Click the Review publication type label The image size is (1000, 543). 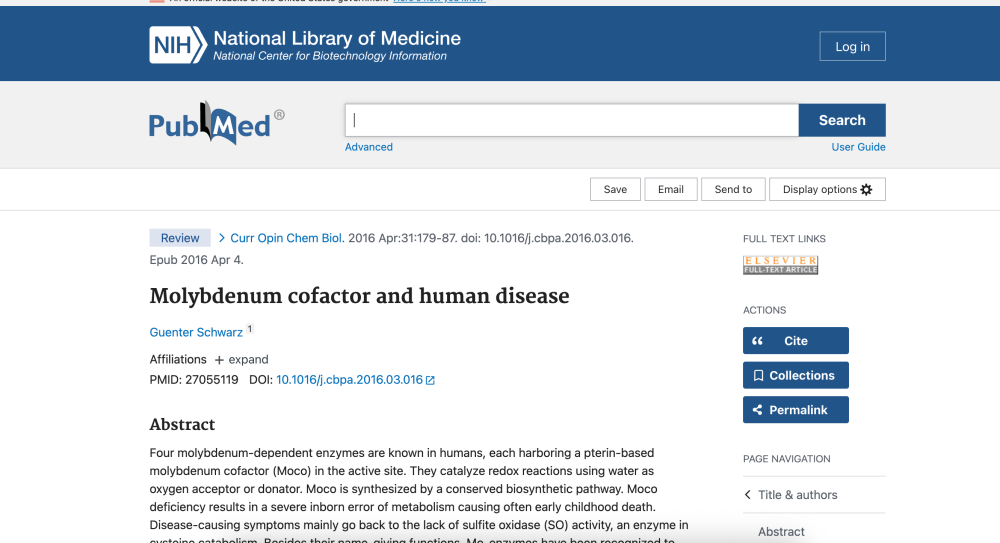[180, 238]
